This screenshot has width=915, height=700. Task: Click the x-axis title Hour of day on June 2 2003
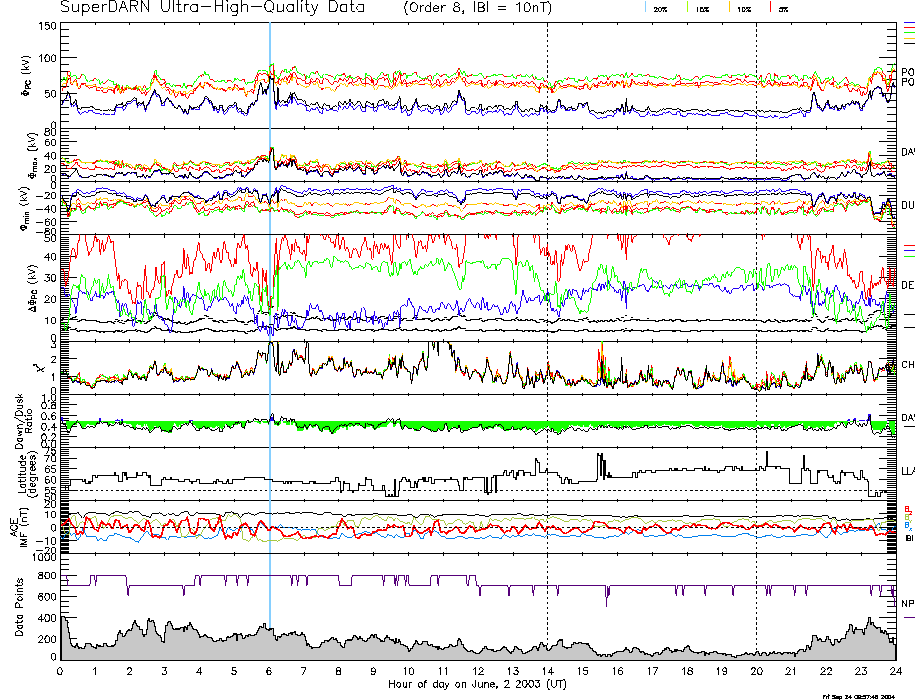pyautogui.click(x=476, y=684)
